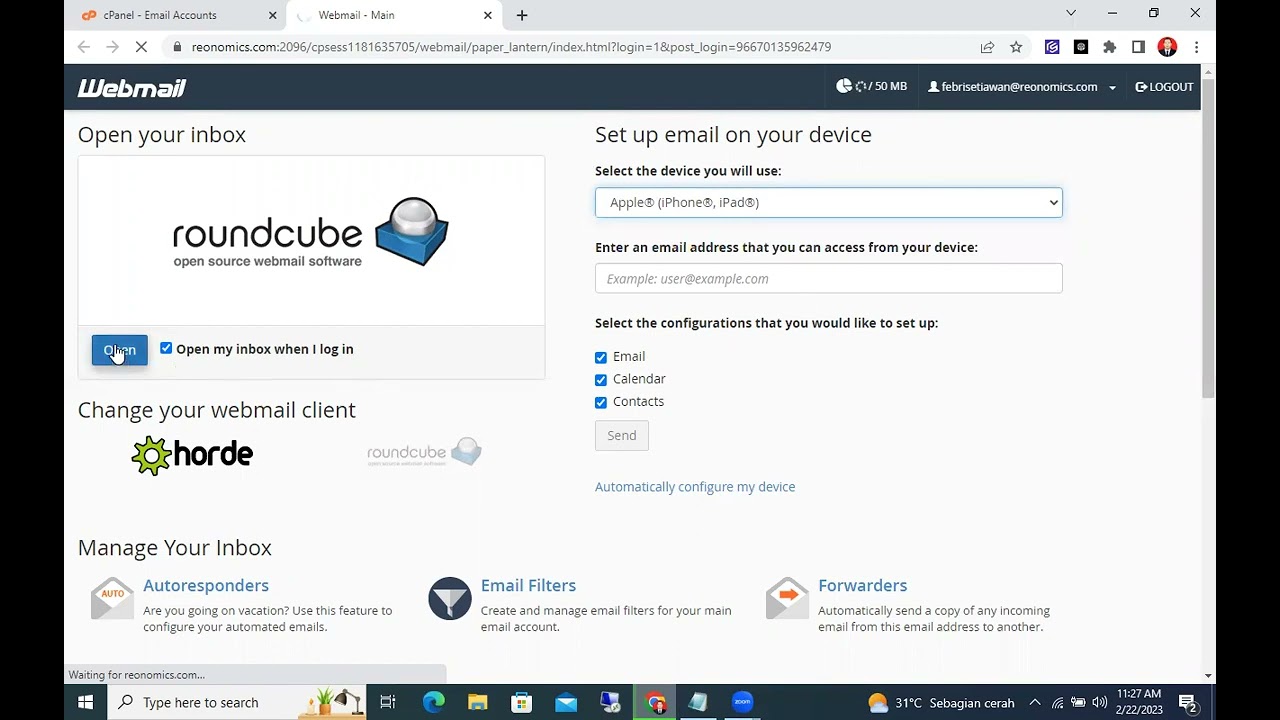Open Mail app from taskbar
The image size is (1280, 720).
click(x=566, y=702)
